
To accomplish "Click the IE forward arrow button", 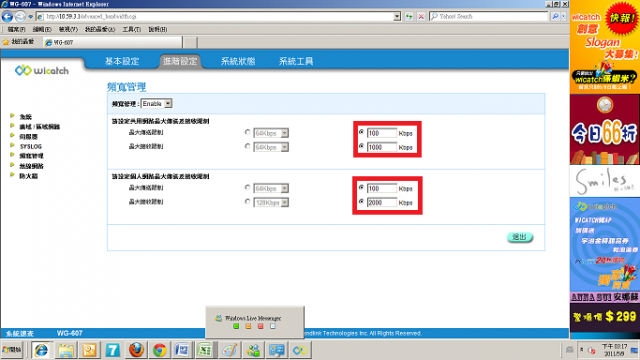I will [20, 16].
